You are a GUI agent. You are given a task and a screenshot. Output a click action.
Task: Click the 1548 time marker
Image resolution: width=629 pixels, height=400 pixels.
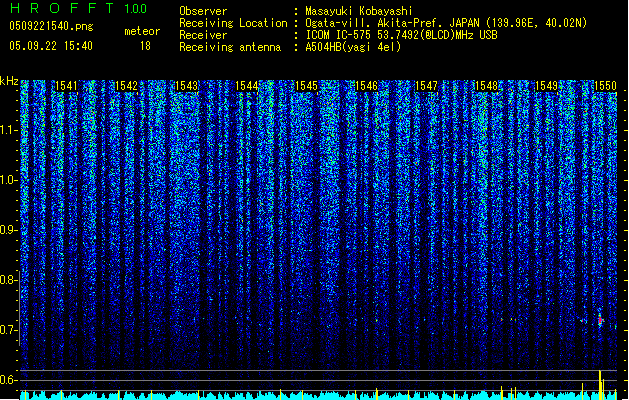coord(486,86)
